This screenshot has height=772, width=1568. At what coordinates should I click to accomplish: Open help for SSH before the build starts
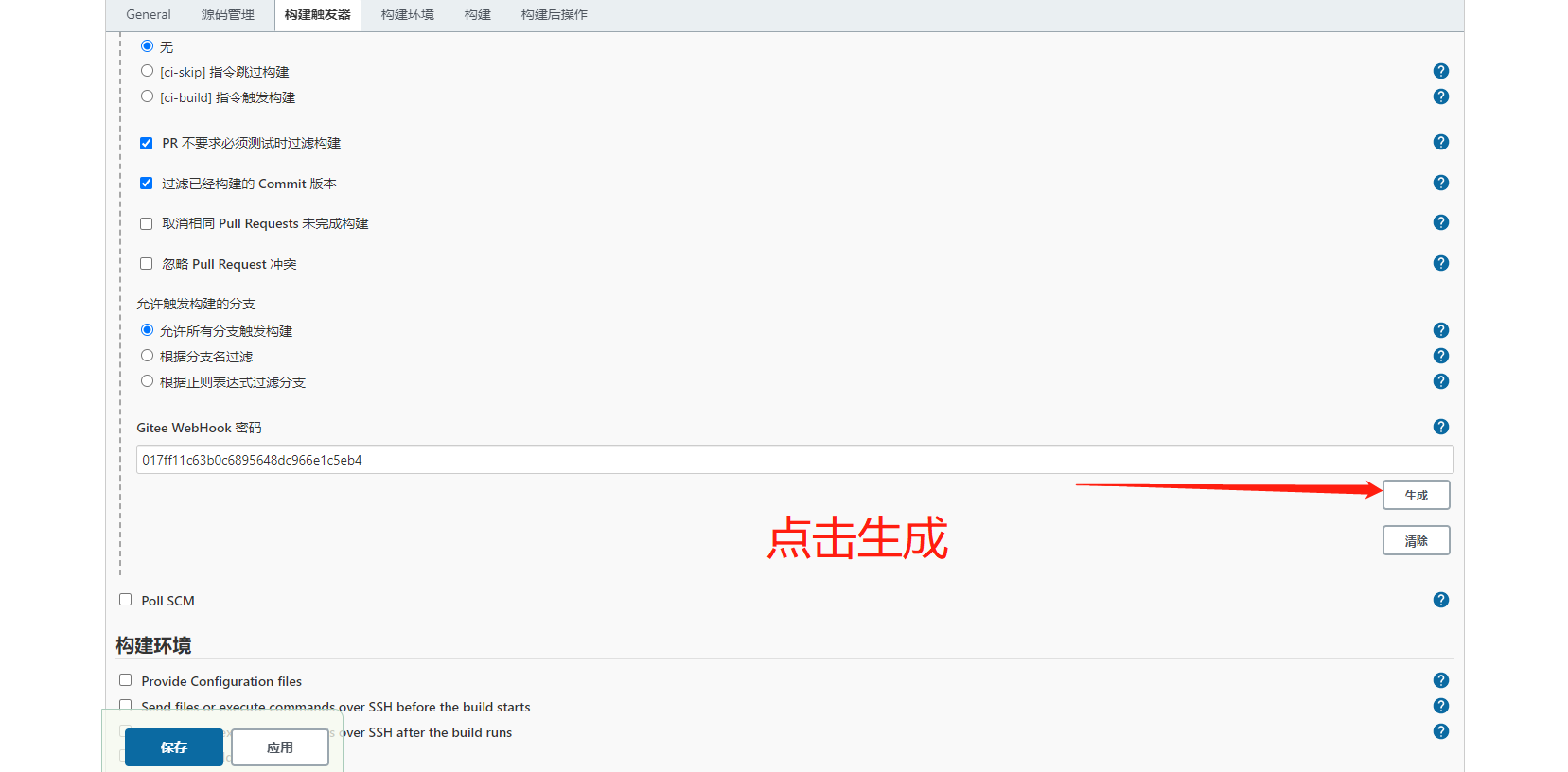[x=1440, y=706]
